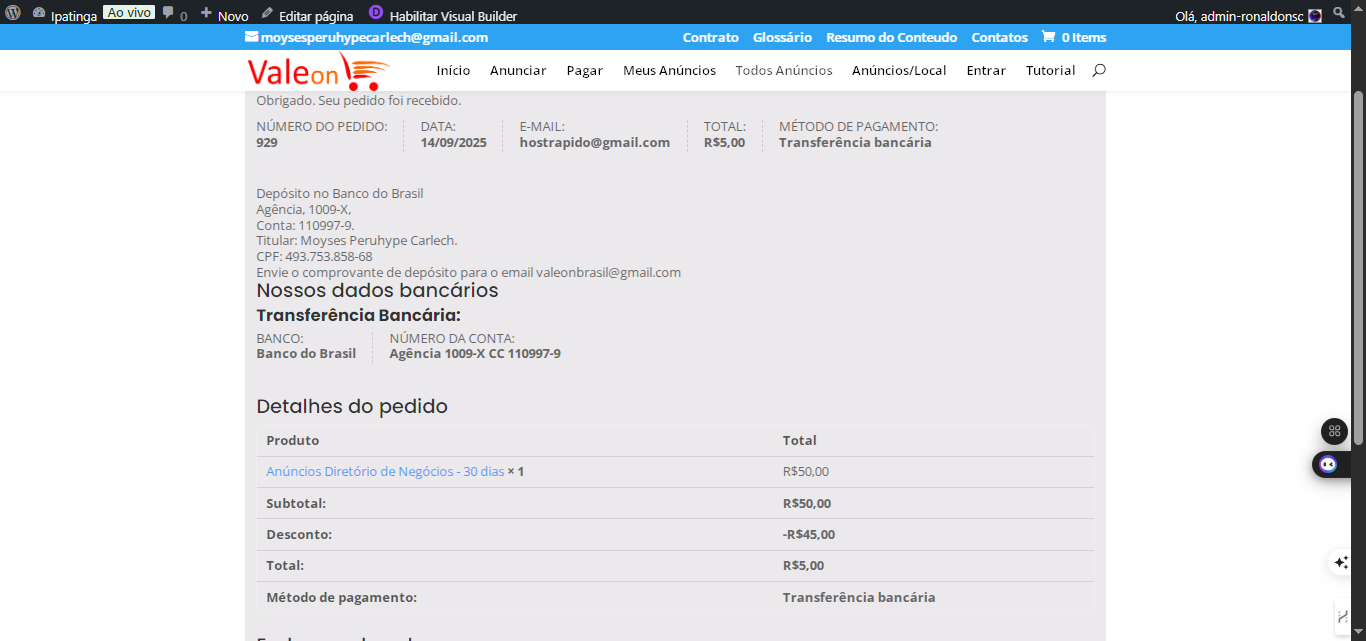
Task: Open the floating four-squares apps icon
Action: tap(1334, 431)
